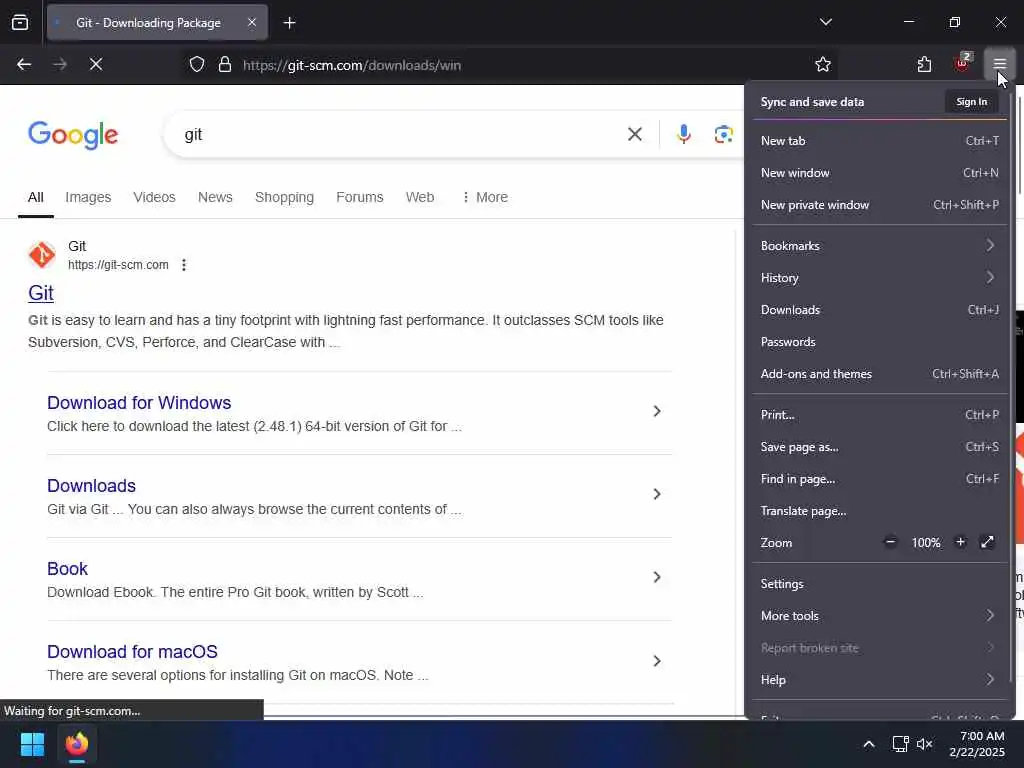Image resolution: width=1024 pixels, height=768 pixels.
Task: Open Settings from the menu
Action: 880,584
